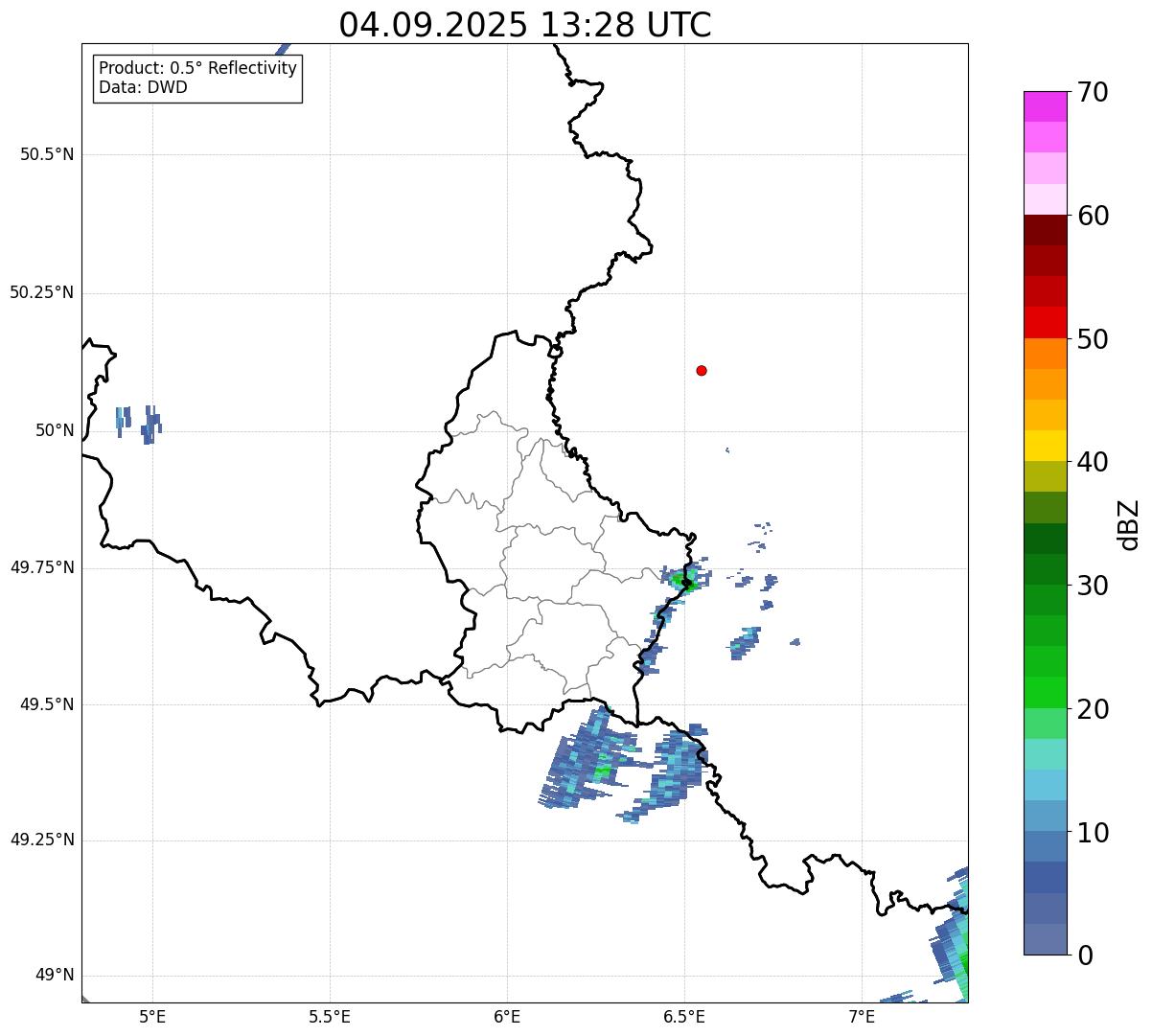Click the colorbar value 0
The height and width of the screenshot is (1036, 1152).
1086,955
